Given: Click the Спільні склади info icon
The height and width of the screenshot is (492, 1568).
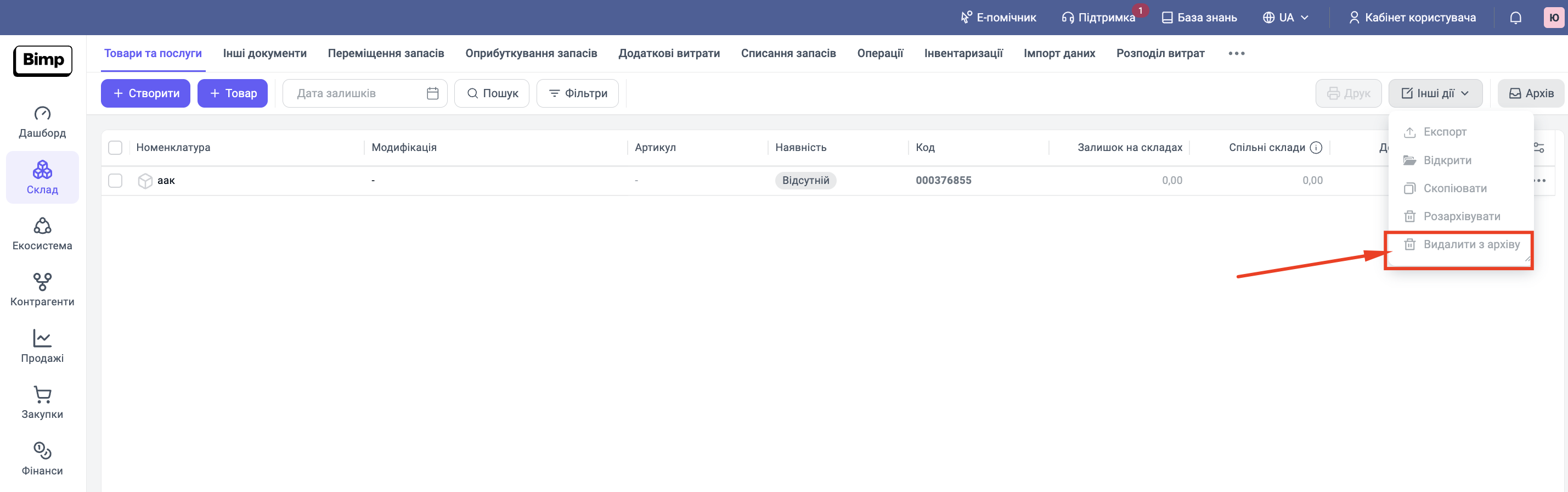Looking at the screenshot, I should pyautogui.click(x=1316, y=147).
